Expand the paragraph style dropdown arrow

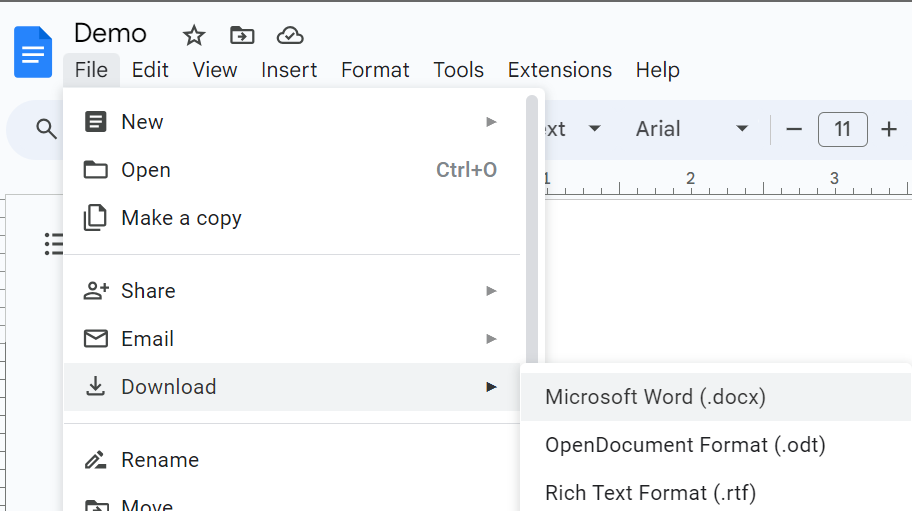point(595,129)
